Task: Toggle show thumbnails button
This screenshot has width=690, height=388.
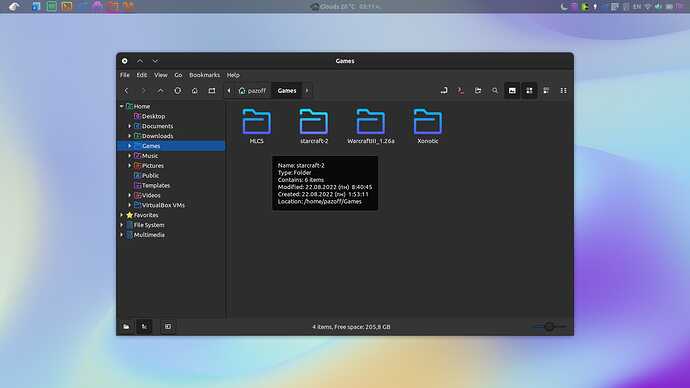Action: pyautogui.click(x=512, y=91)
